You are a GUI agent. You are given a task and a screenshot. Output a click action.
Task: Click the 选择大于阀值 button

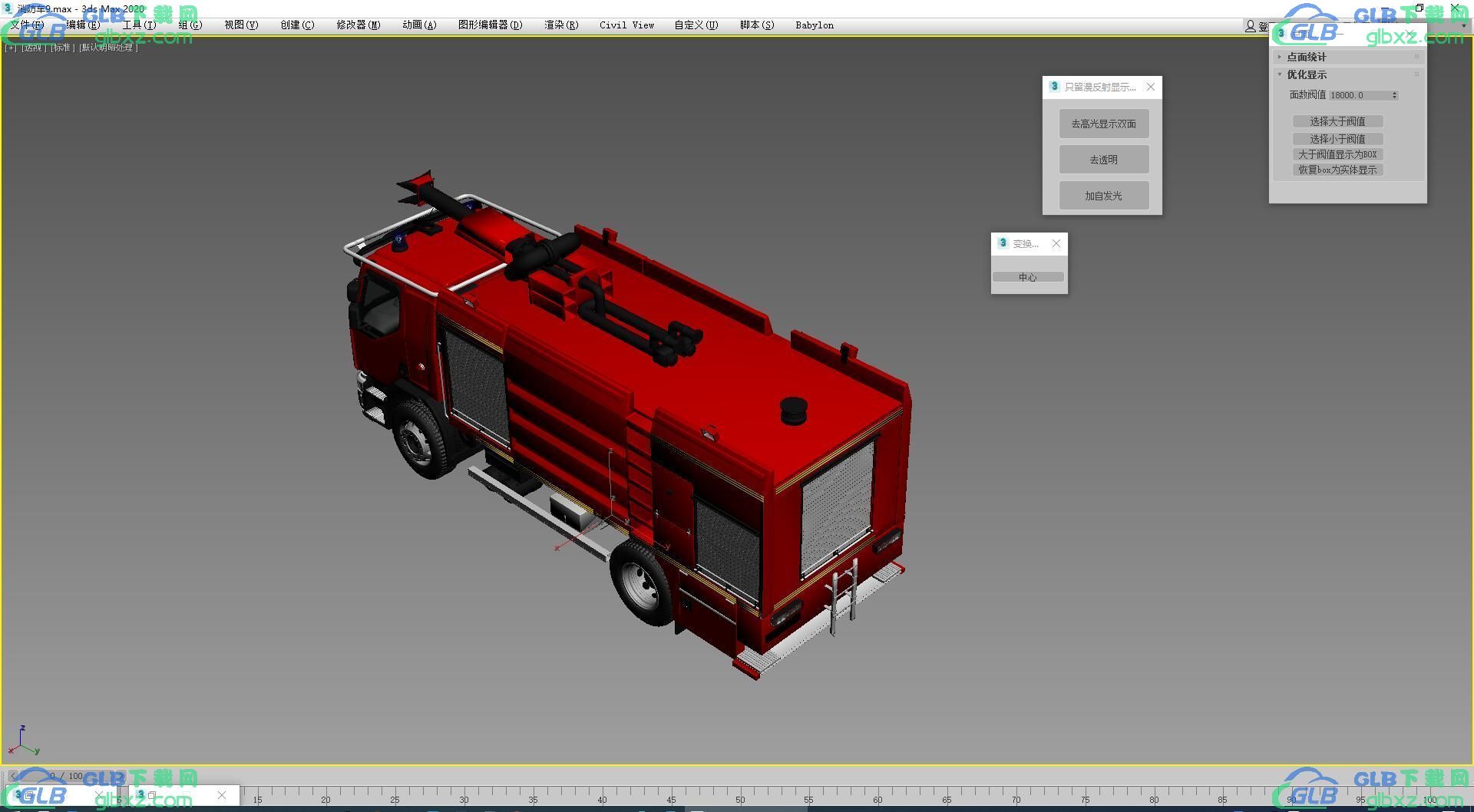click(1337, 121)
